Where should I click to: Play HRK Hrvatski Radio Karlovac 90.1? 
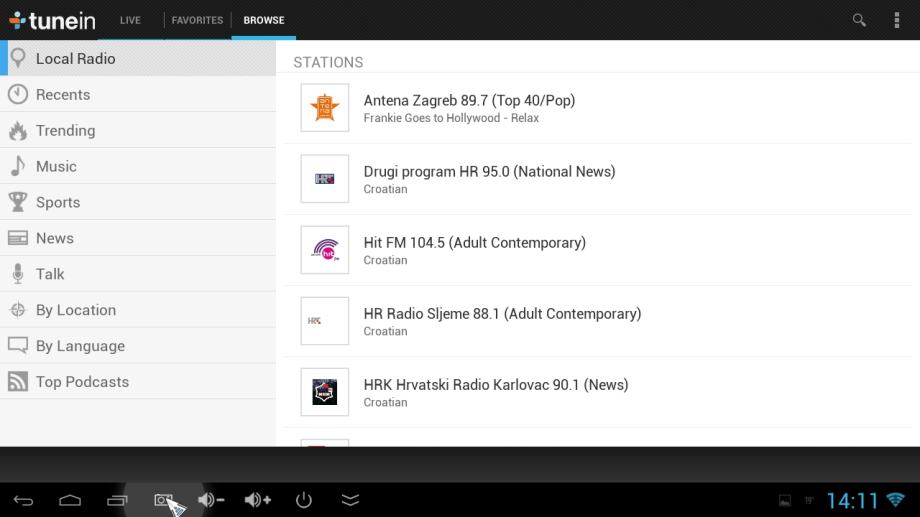(x=597, y=392)
